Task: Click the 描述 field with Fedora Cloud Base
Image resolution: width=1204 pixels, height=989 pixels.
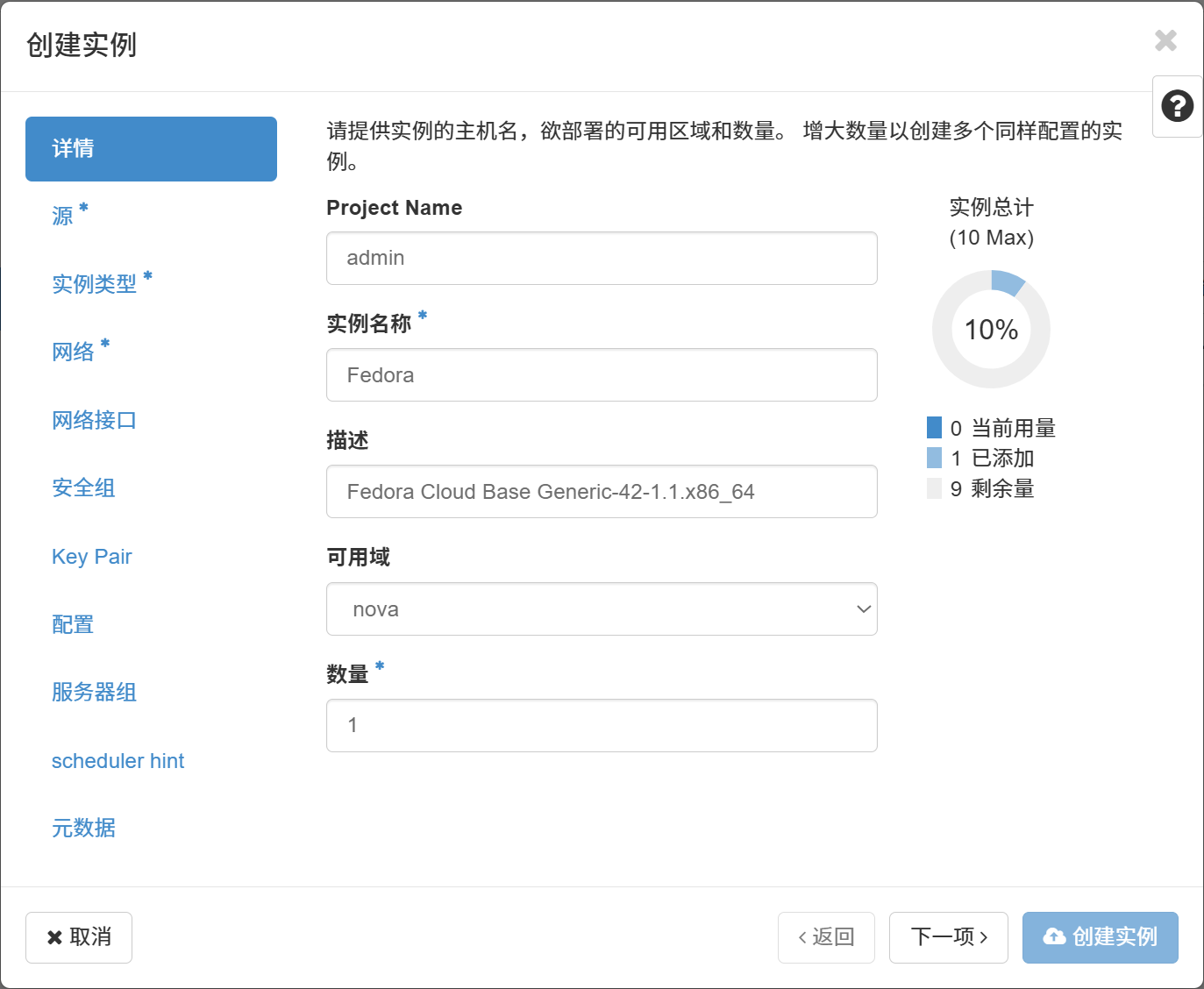Action: pyautogui.click(x=602, y=492)
